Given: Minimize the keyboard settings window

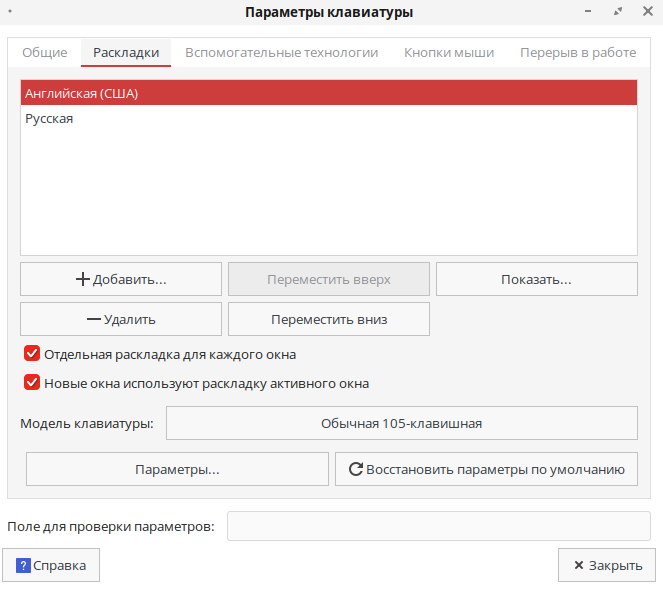Looking at the screenshot, I should point(593,12).
